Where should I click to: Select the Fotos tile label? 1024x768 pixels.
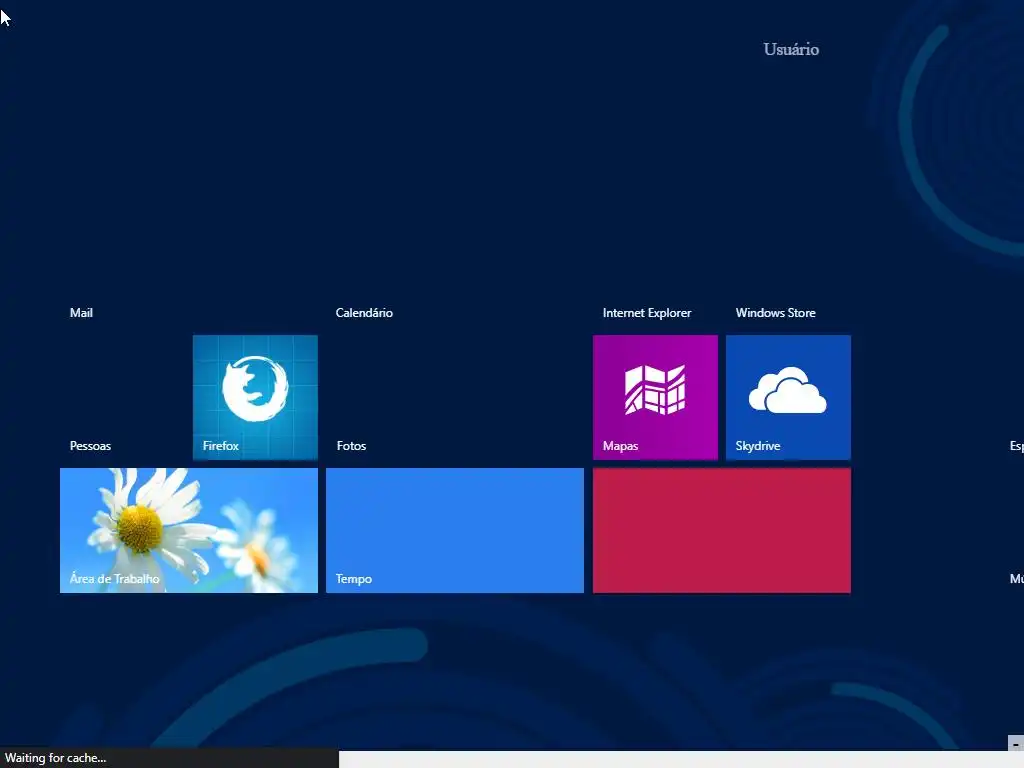(x=351, y=446)
